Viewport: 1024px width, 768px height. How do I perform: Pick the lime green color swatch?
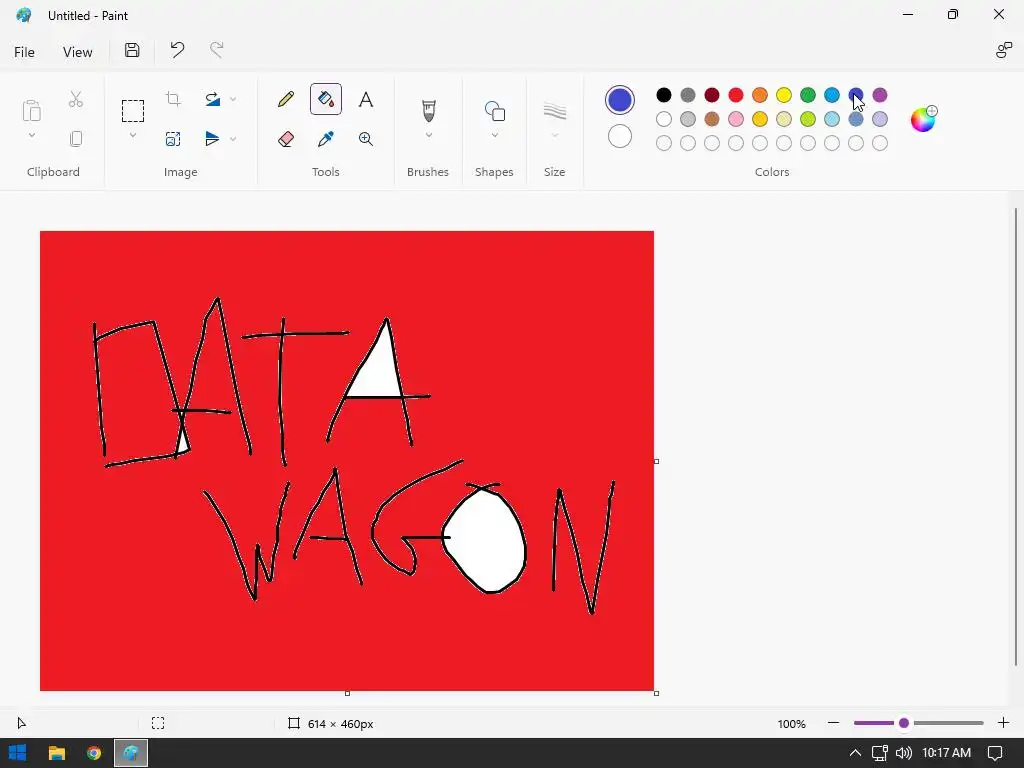click(x=808, y=119)
